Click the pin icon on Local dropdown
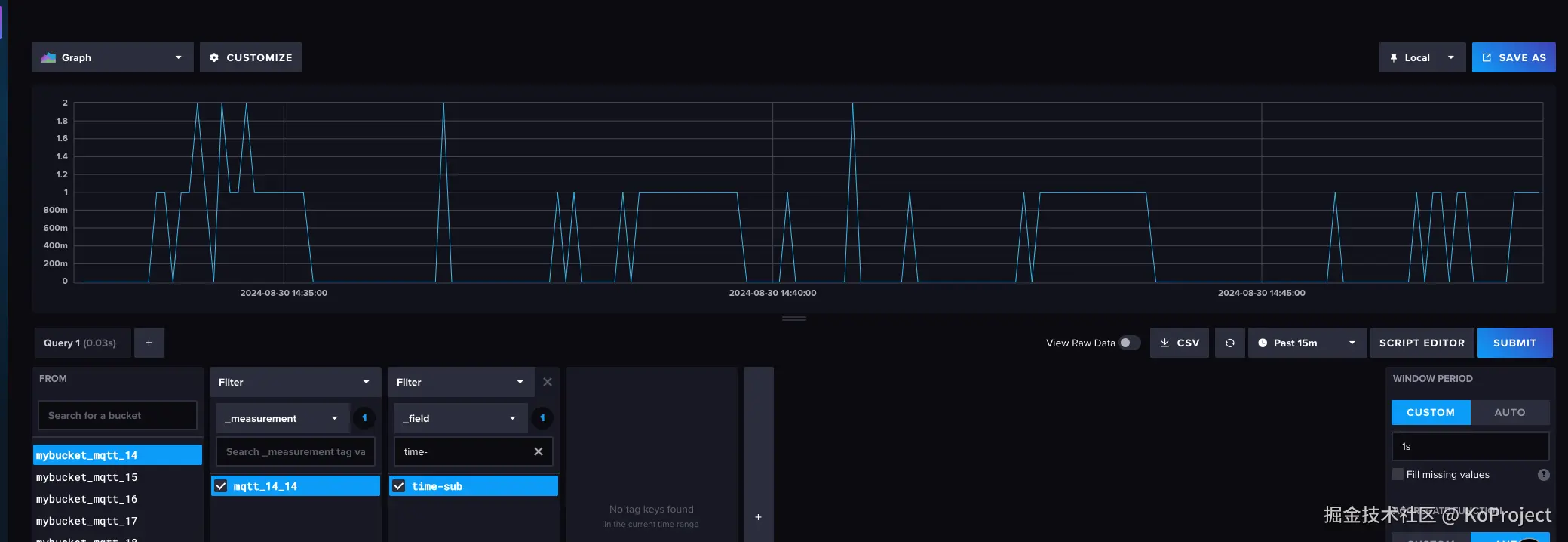The width and height of the screenshot is (1568, 542). pos(1394,57)
